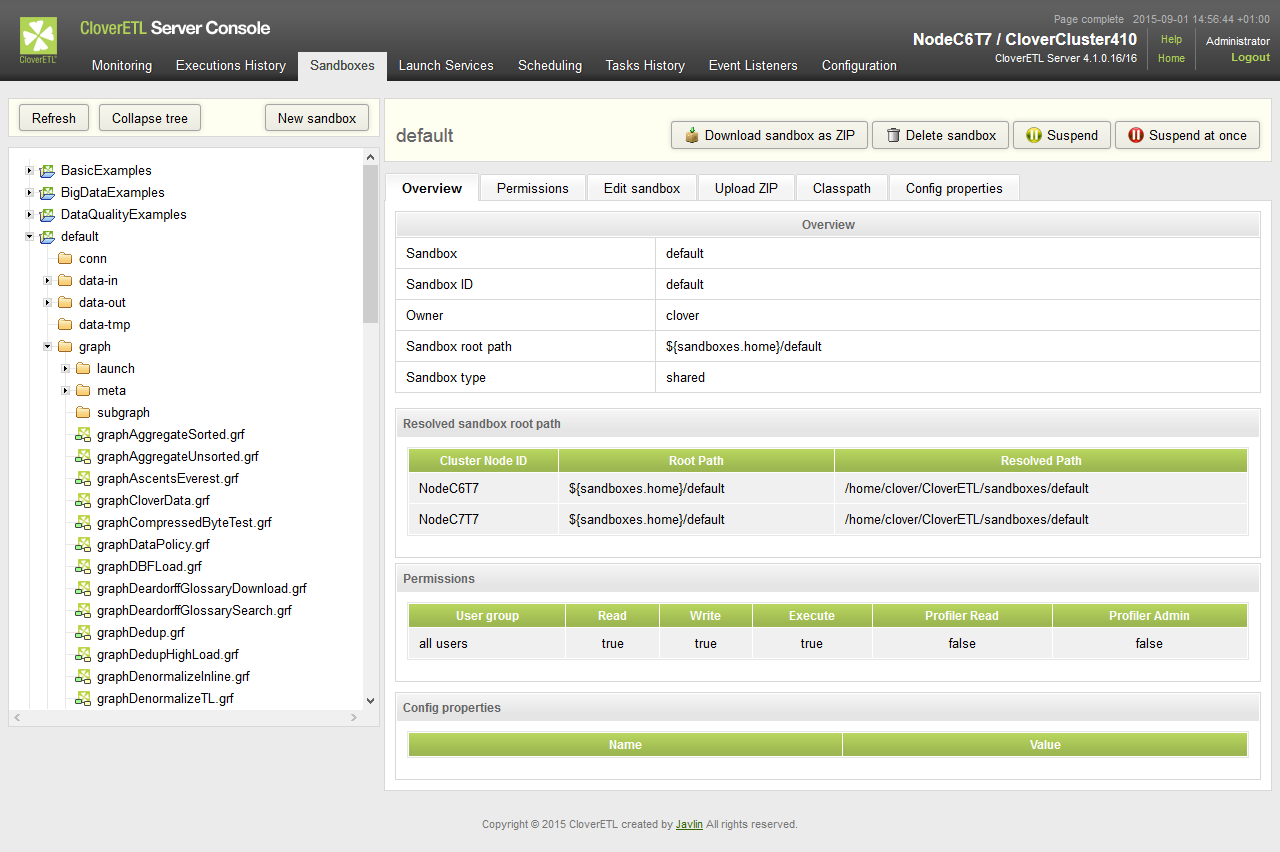Open the Scheduling menu tab
This screenshot has width=1280, height=852.
coord(549,65)
